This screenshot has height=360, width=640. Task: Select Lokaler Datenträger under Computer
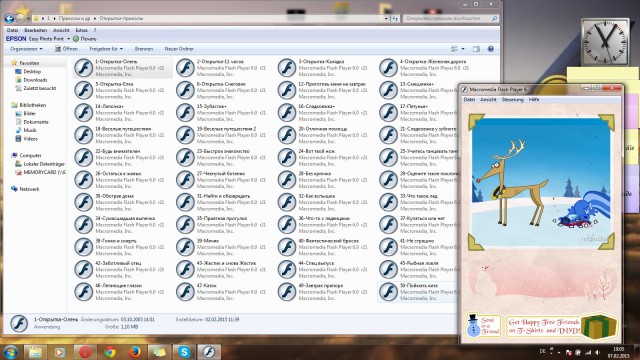(x=44, y=164)
